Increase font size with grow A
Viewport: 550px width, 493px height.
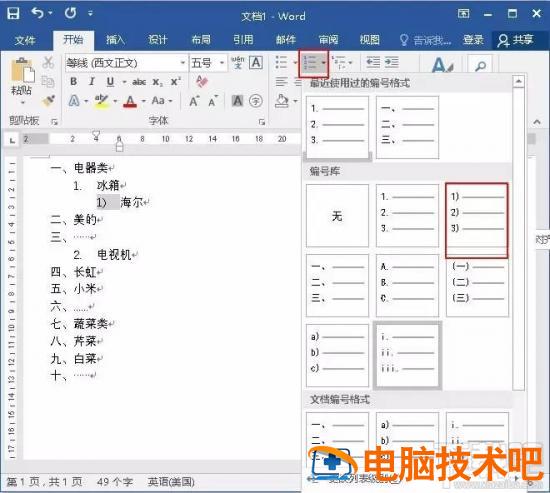[x=194, y=101]
